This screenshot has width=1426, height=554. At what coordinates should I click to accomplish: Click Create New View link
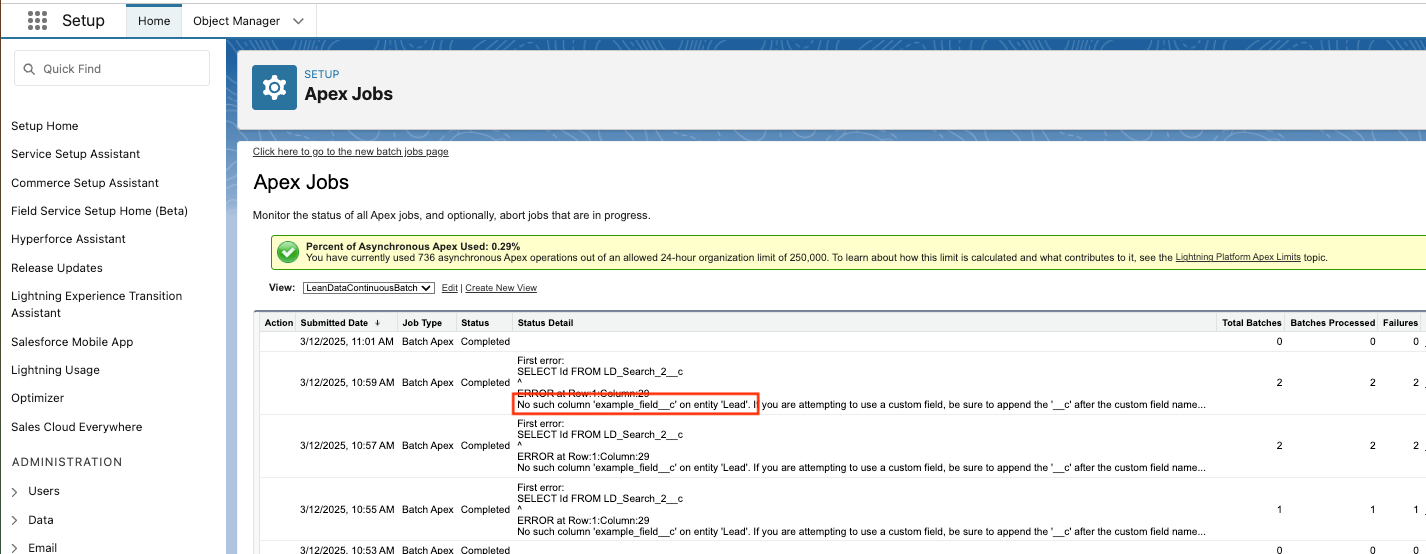pos(501,288)
